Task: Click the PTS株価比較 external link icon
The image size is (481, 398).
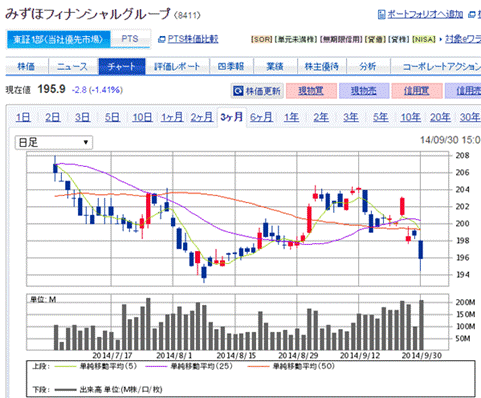Action: (x=162, y=39)
